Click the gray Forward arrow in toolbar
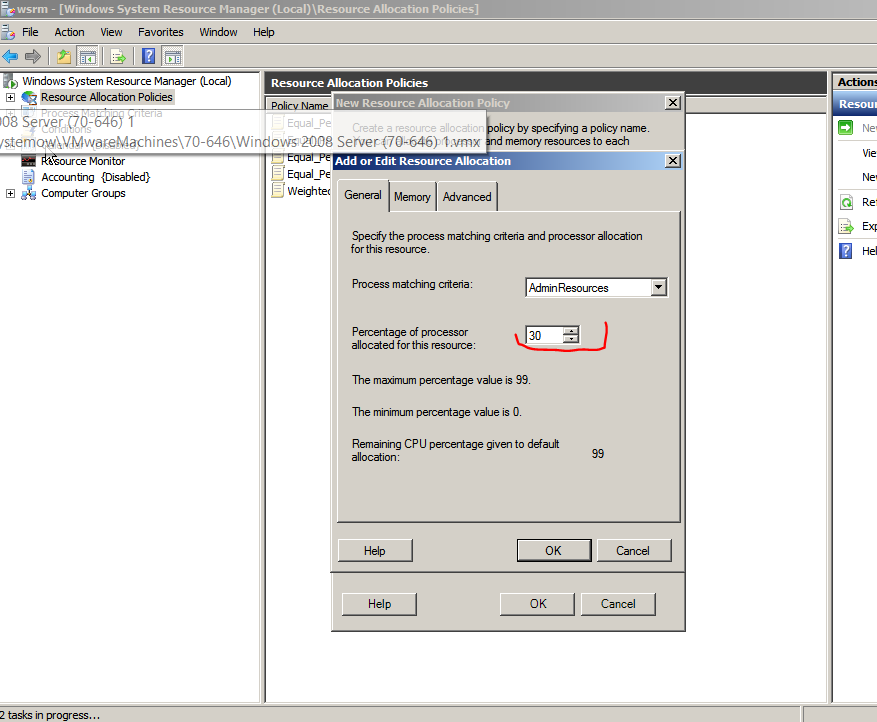Screen dimensions: 877x722 pyautogui.click(x=33, y=56)
